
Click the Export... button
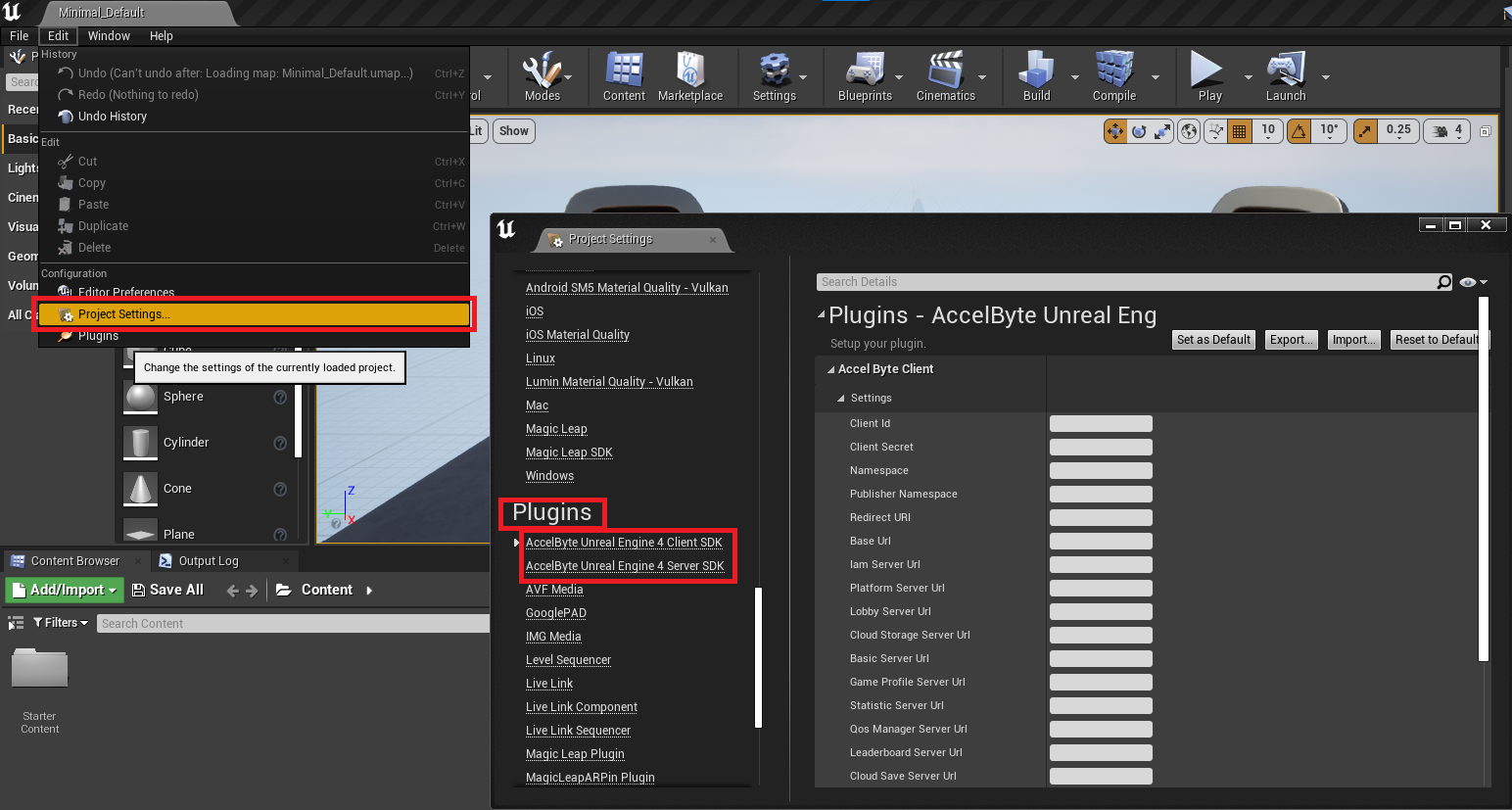[x=1291, y=340]
